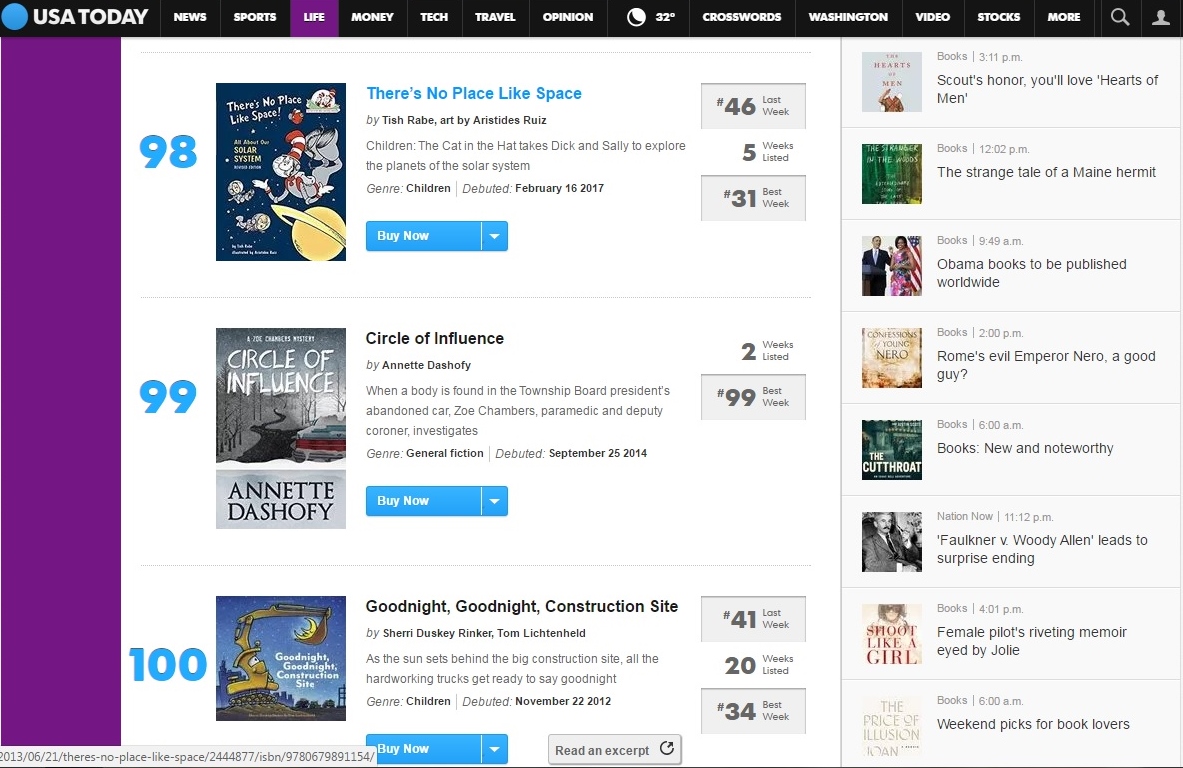The width and height of the screenshot is (1183, 768).
Task: Click Buy Now for Circle of Influence
Action: coord(423,501)
